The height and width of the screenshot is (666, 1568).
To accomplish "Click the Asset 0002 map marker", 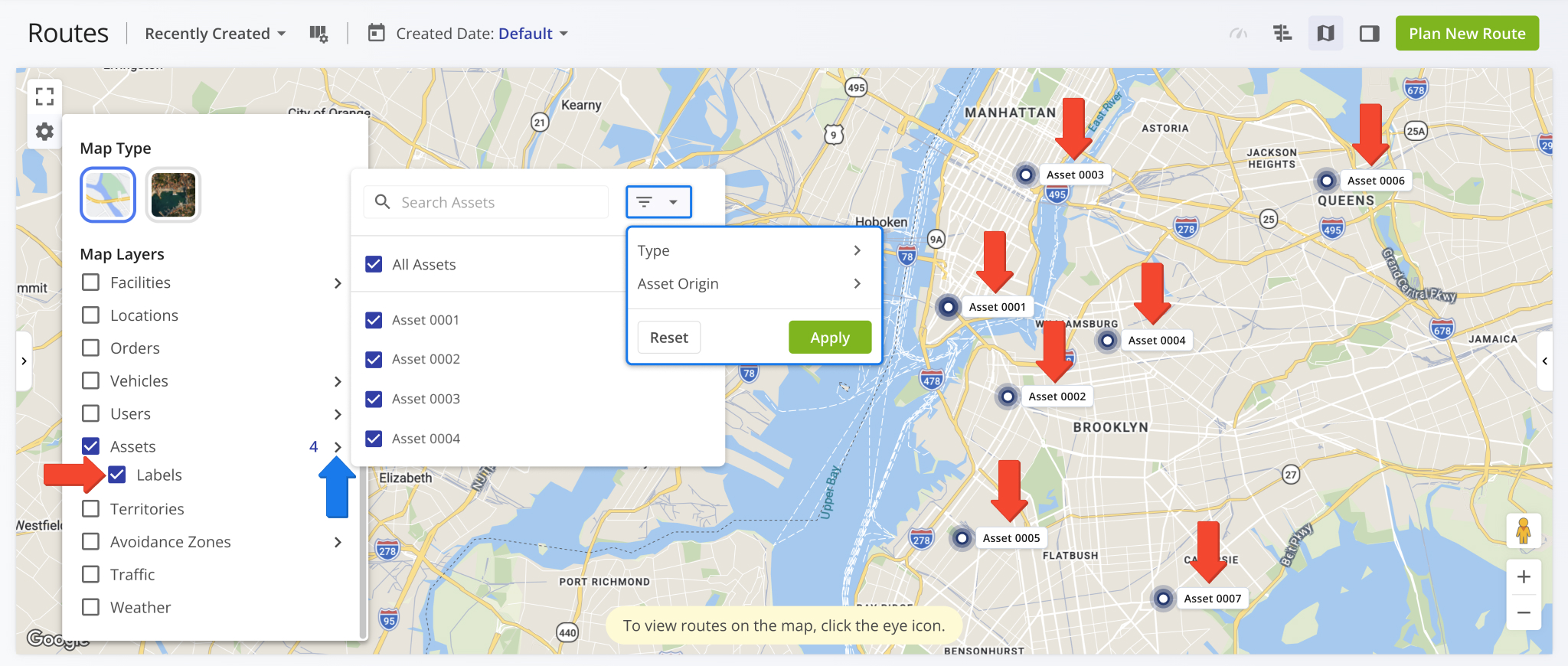I will [x=1008, y=397].
